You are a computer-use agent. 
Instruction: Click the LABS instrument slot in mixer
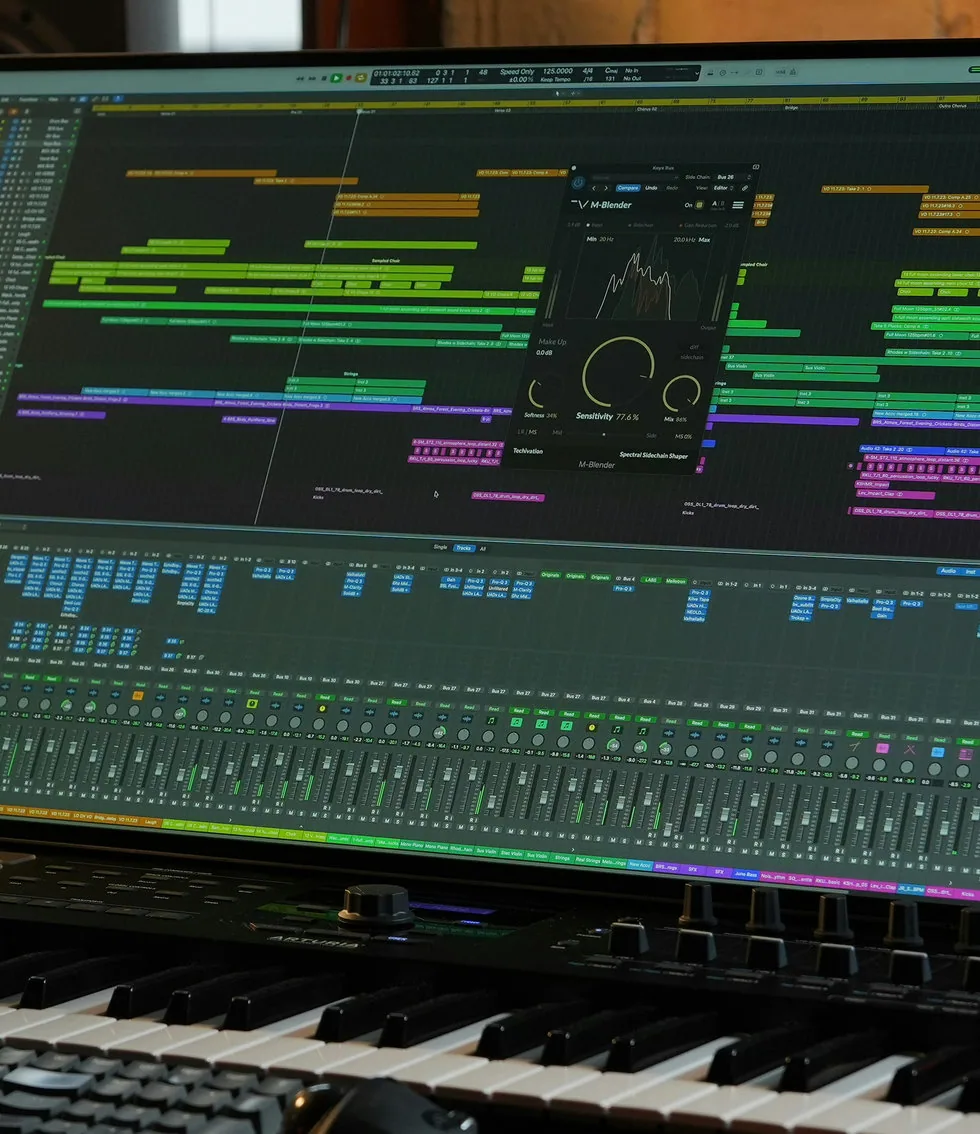pos(651,580)
